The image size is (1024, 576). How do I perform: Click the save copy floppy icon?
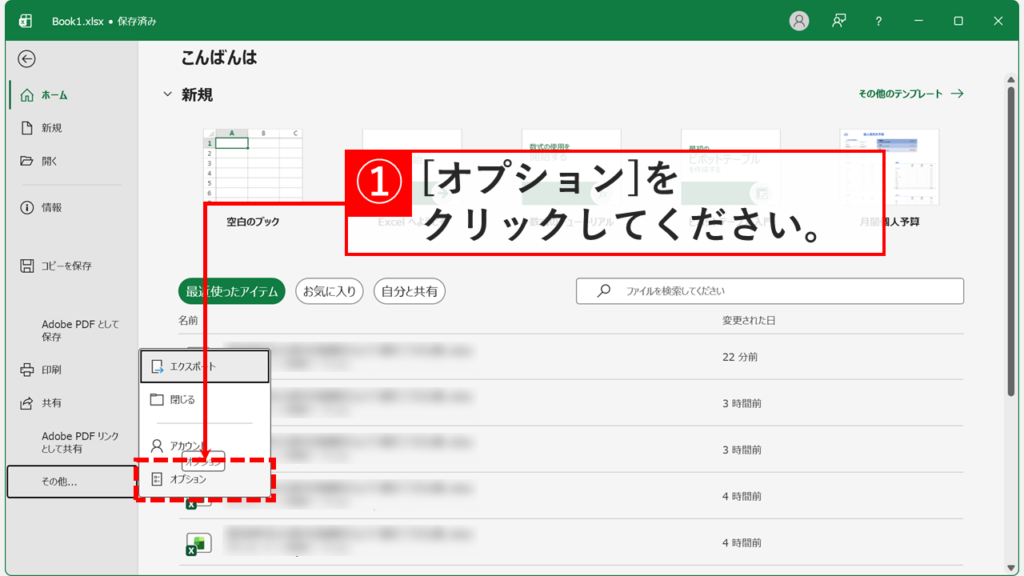[27, 266]
